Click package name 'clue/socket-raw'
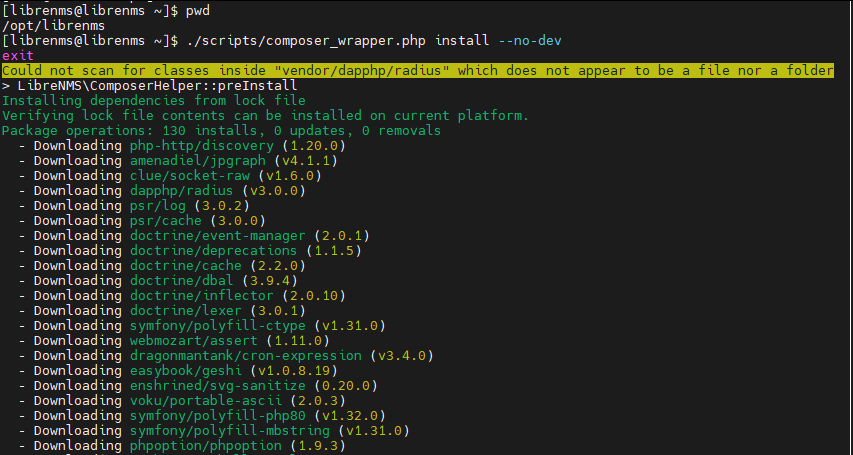The width and height of the screenshot is (853, 455). tap(190, 176)
